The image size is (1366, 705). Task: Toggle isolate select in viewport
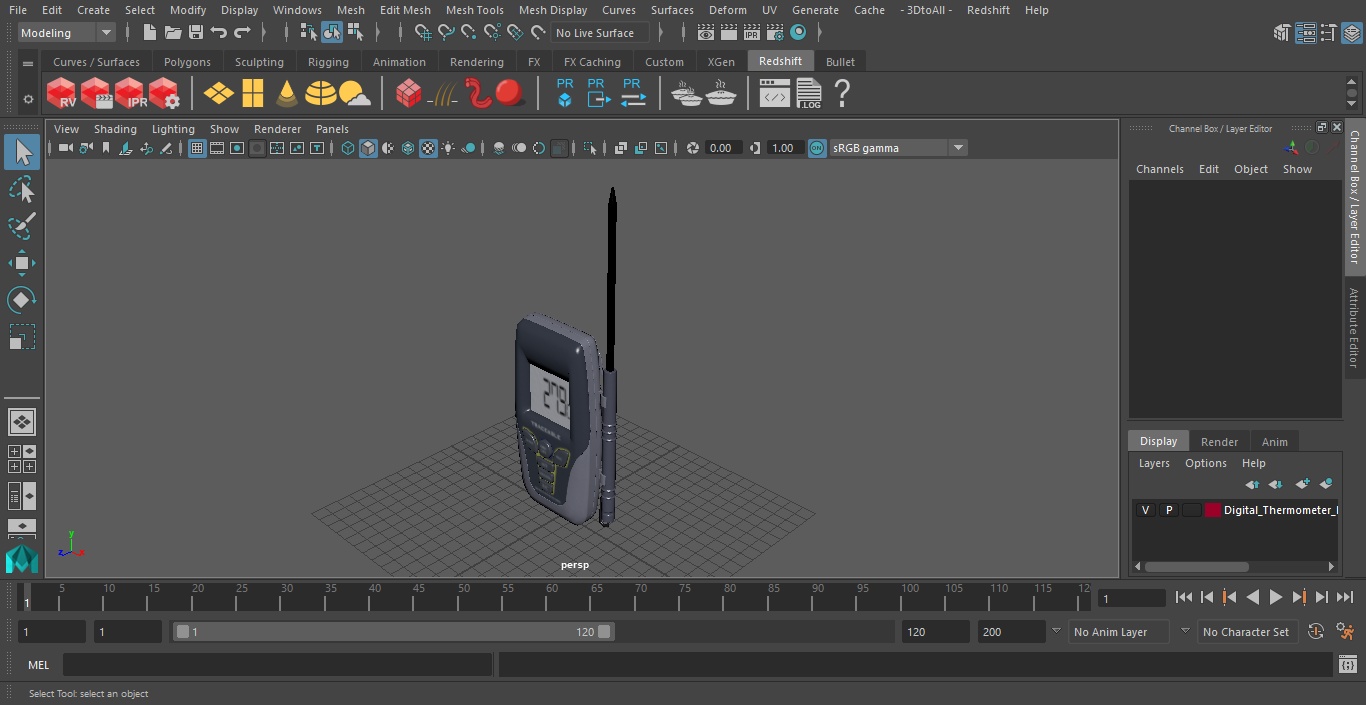[x=590, y=148]
